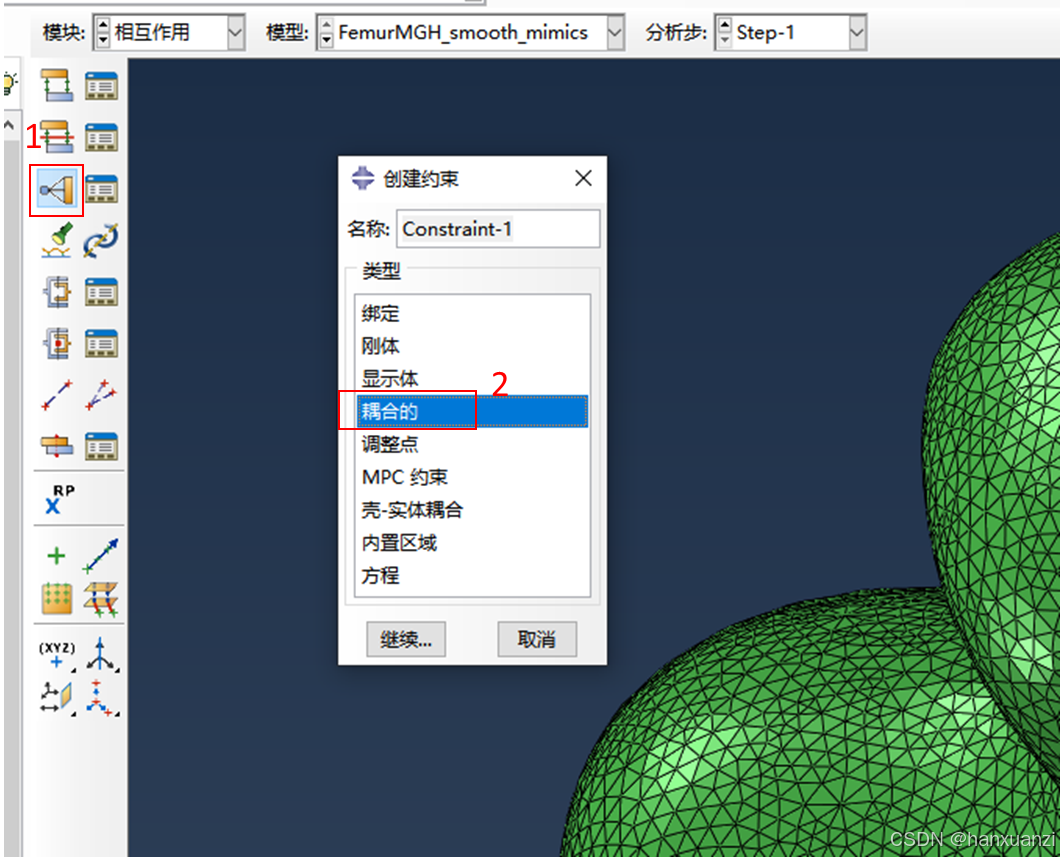Select the single-line wire feature tool
The height and width of the screenshot is (857, 1060).
(x=57, y=395)
